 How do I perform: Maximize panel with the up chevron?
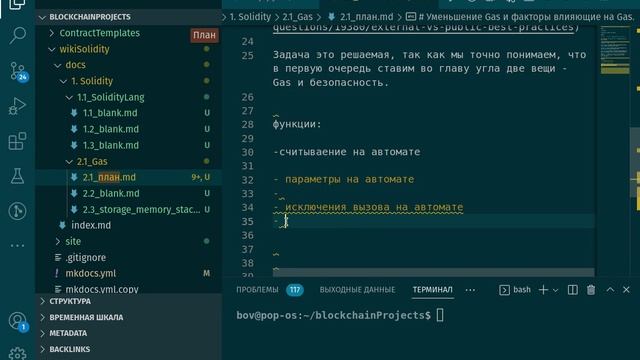(x=610, y=290)
